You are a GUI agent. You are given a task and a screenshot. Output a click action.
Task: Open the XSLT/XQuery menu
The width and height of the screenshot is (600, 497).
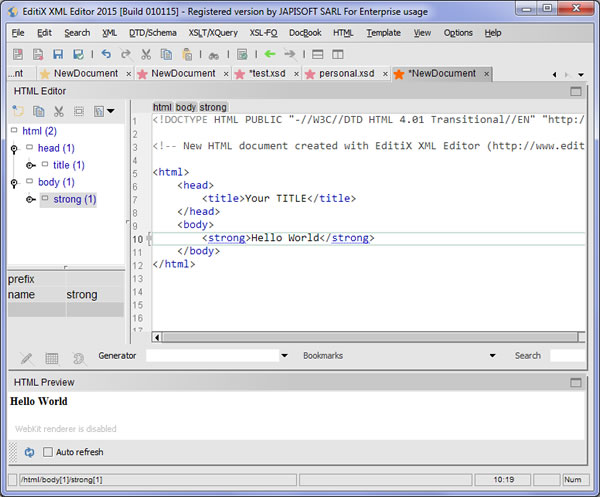point(213,33)
